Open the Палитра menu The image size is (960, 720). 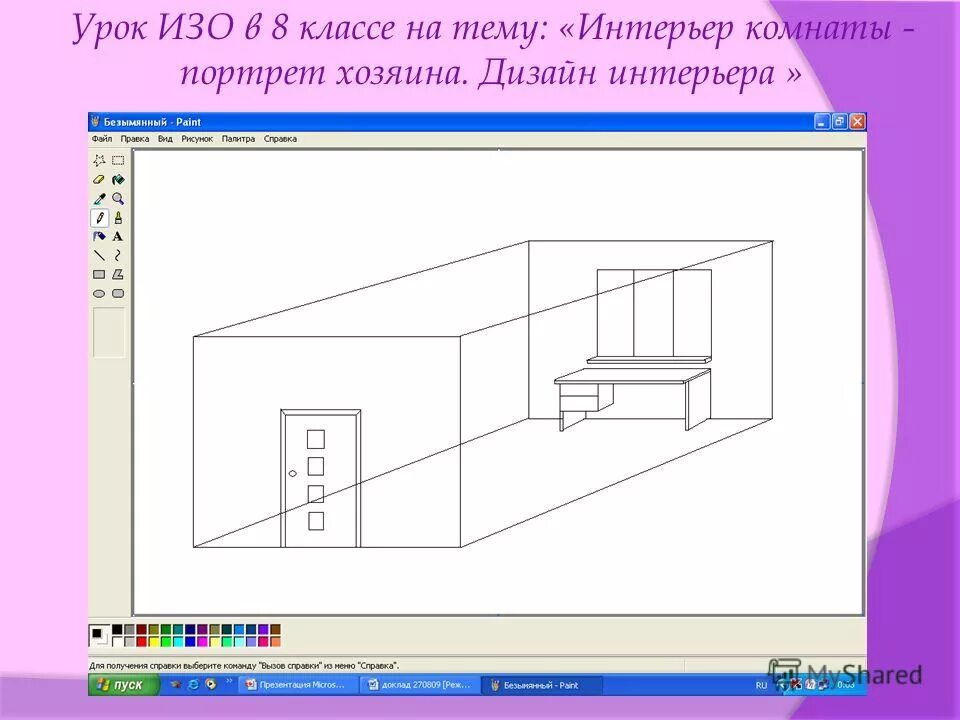(x=239, y=138)
